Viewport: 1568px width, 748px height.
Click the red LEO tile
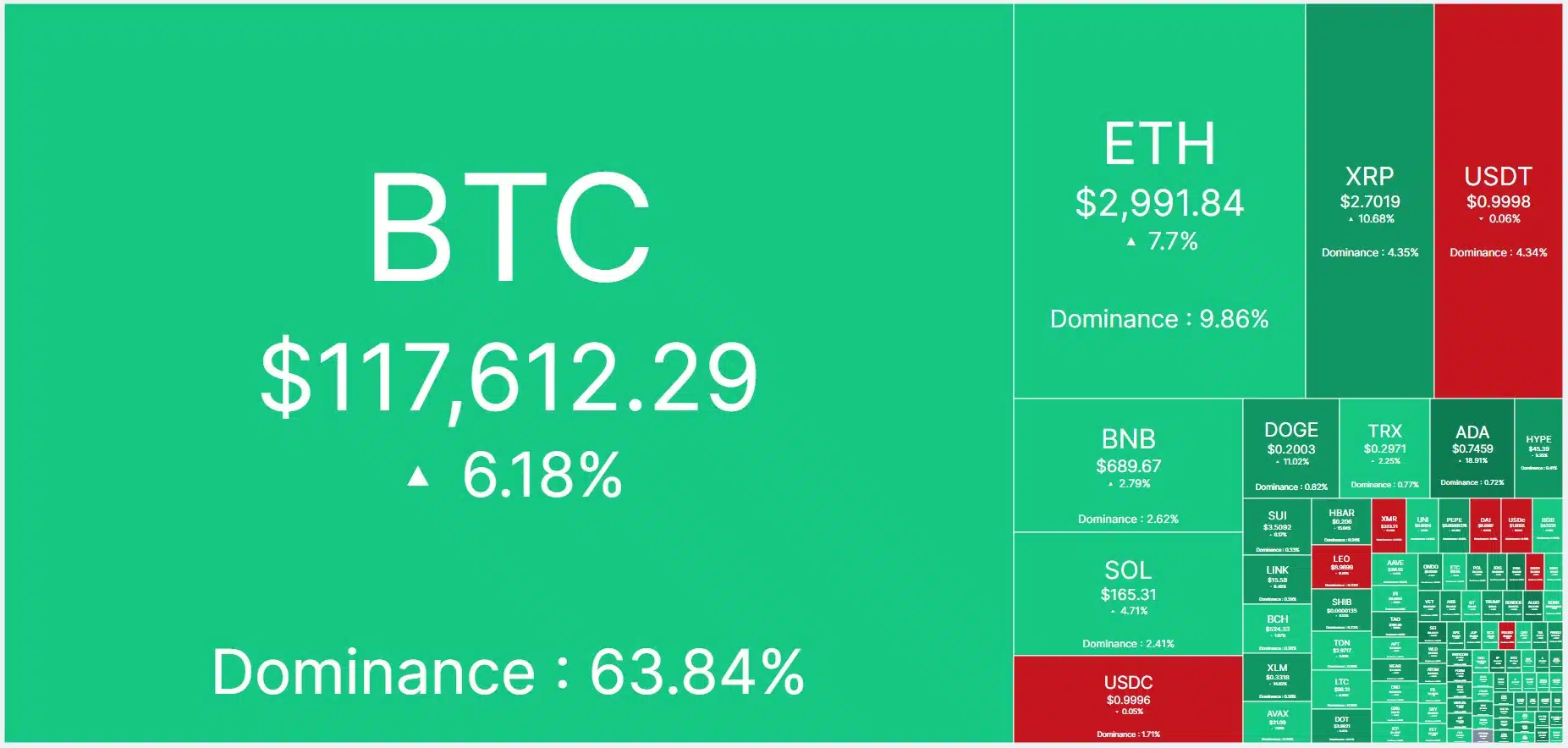pos(1341,567)
